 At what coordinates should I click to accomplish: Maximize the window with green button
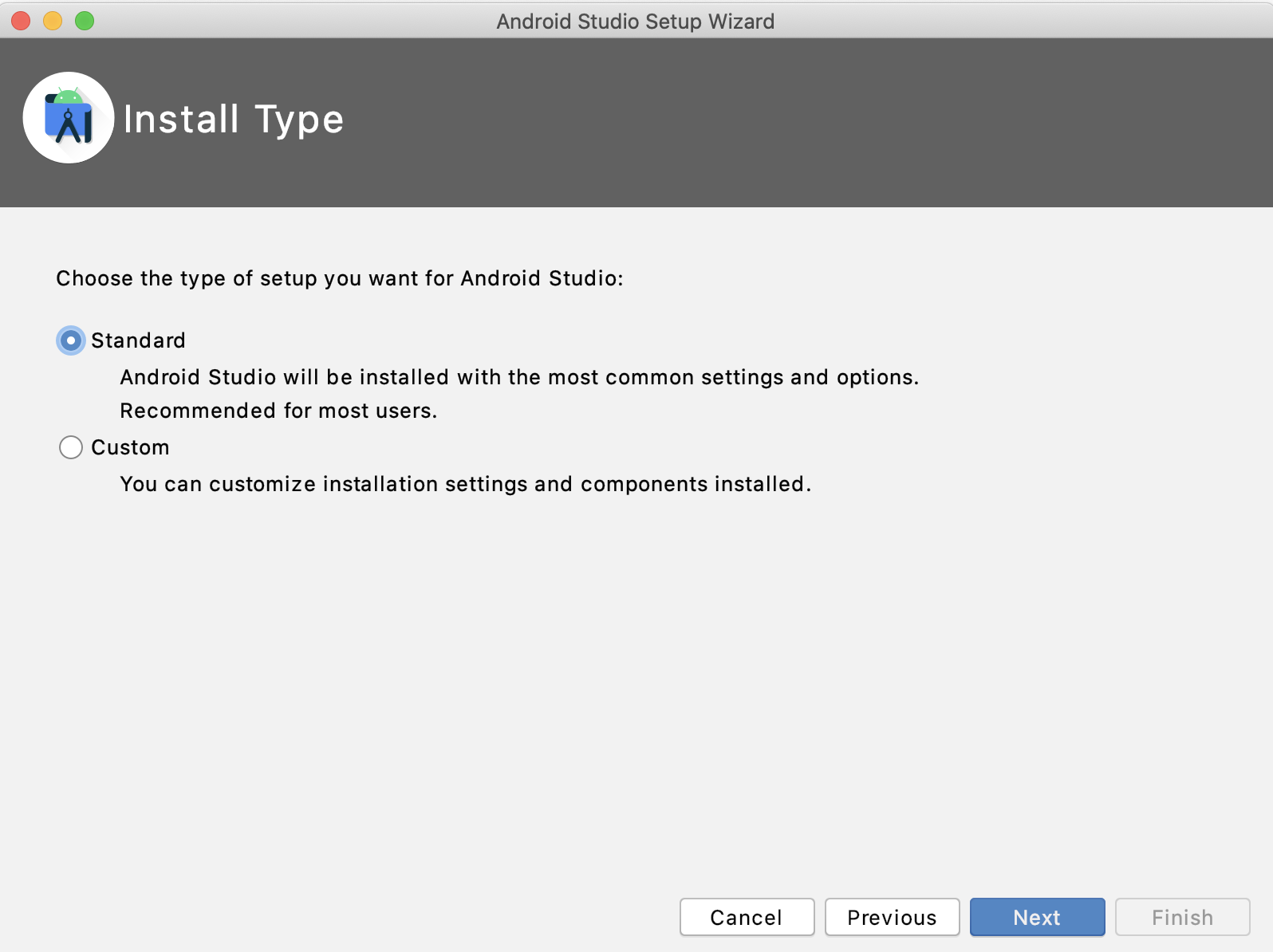[x=85, y=21]
